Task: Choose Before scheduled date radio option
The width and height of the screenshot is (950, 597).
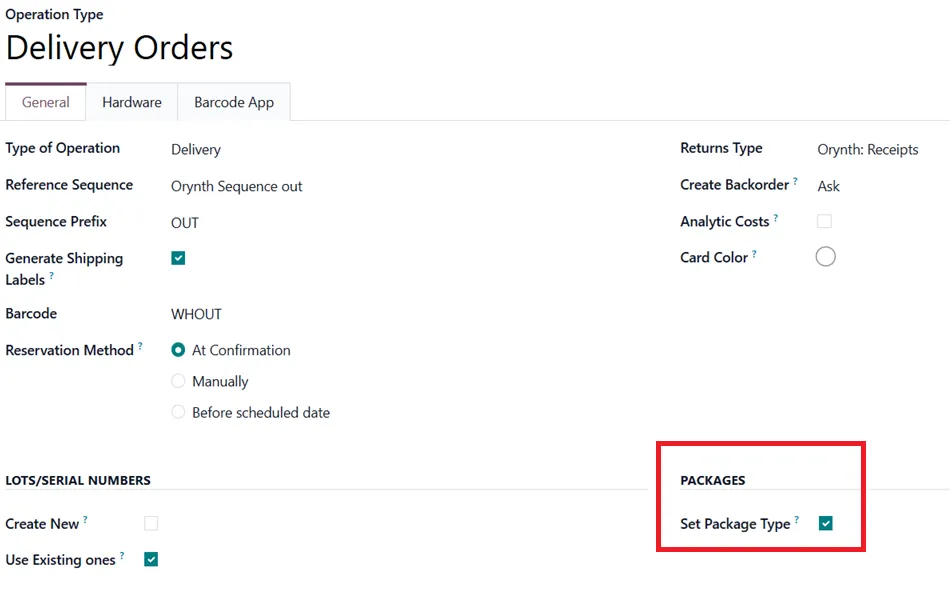Action: [x=251, y=413]
